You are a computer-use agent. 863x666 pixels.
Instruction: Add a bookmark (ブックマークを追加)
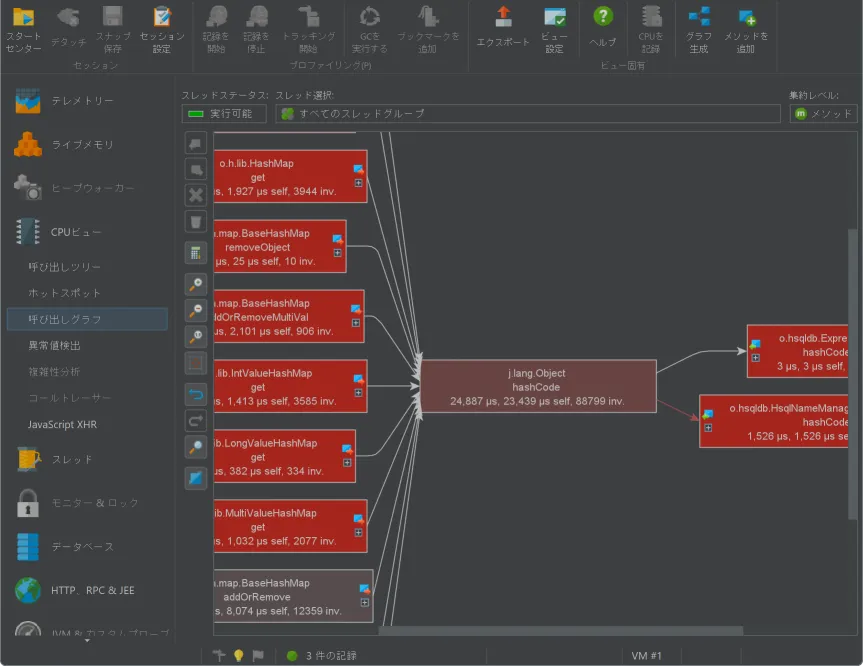click(x=428, y=30)
